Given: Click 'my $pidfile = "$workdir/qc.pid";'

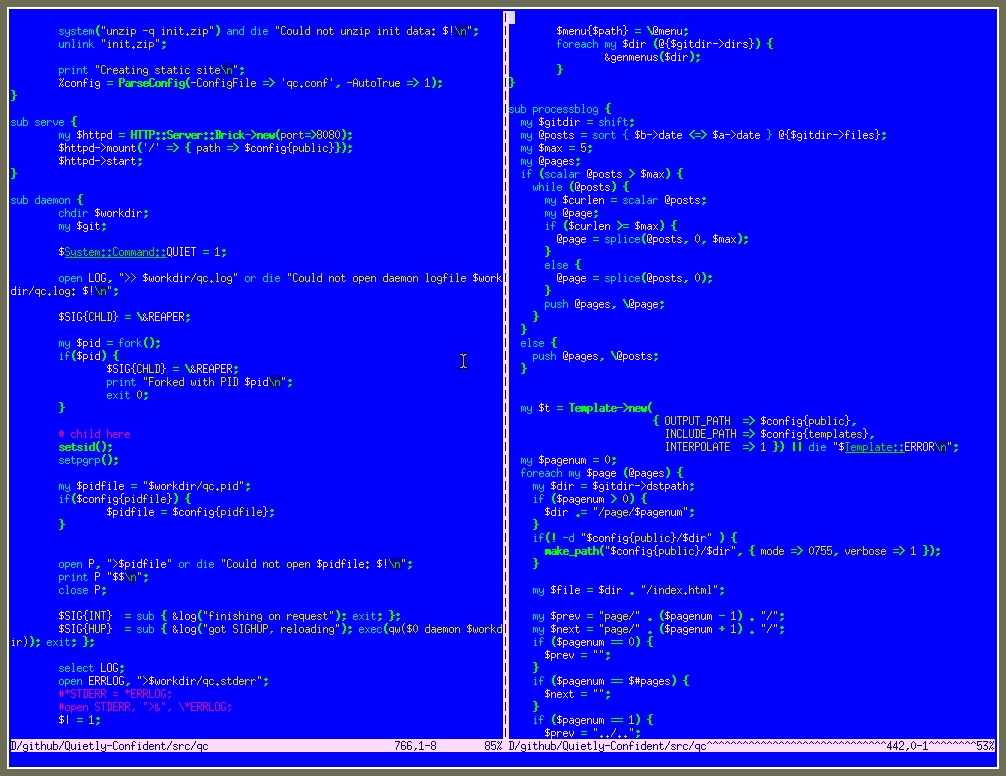Looking at the screenshot, I should (155, 486).
